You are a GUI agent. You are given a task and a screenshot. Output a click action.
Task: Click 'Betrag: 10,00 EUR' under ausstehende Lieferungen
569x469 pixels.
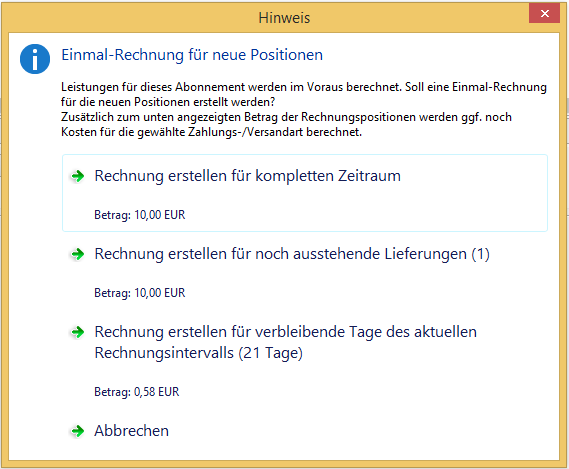140,293
